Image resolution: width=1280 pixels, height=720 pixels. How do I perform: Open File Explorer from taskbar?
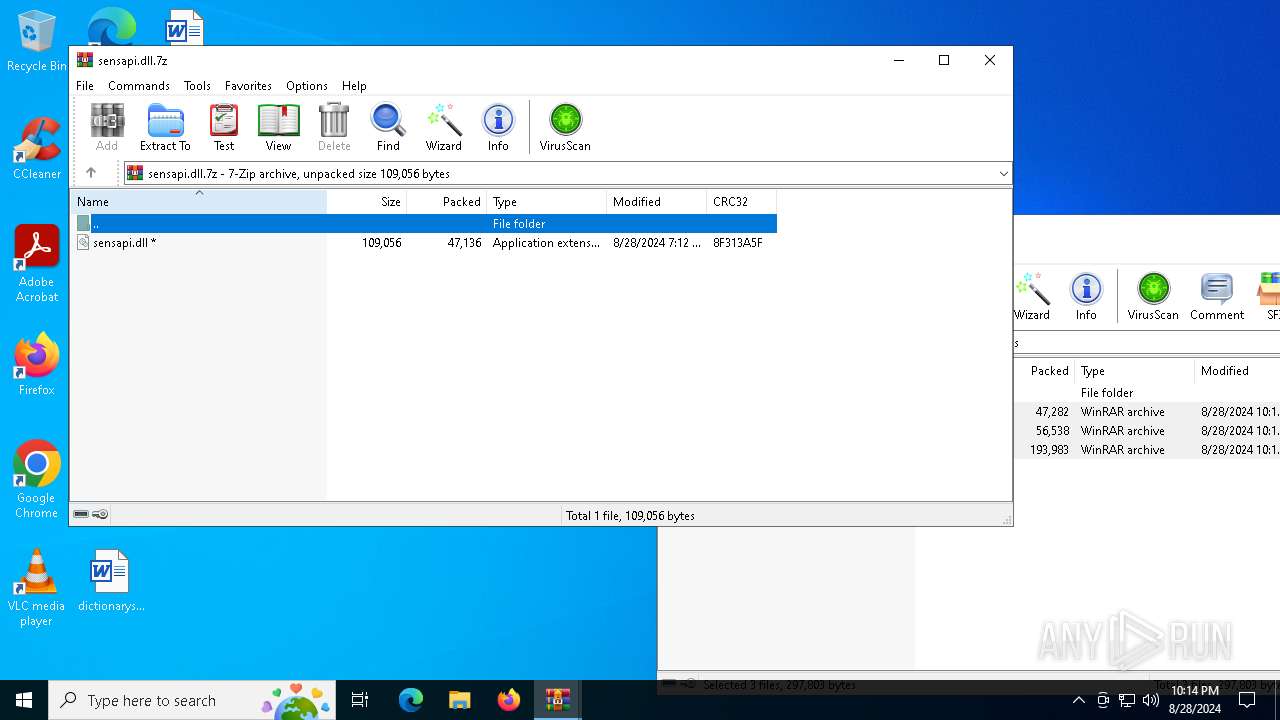click(x=459, y=700)
